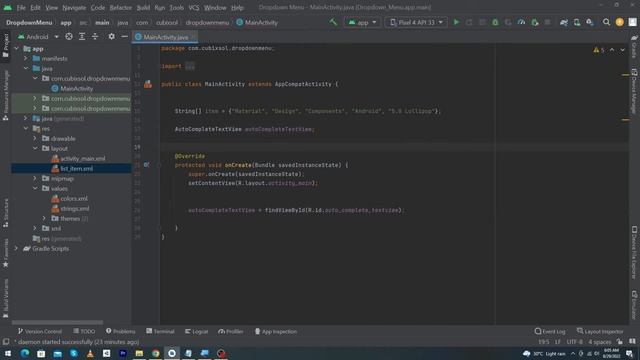Open Chrome from the Windows taskbar
Screen dimensions: 640x360
[x=156, y=353]
